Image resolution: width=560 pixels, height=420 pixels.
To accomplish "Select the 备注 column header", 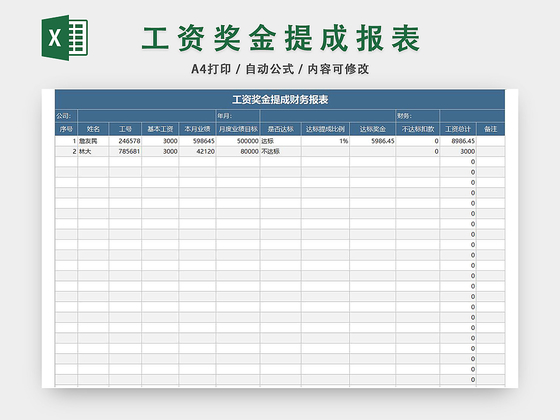I will coord(491,129).
